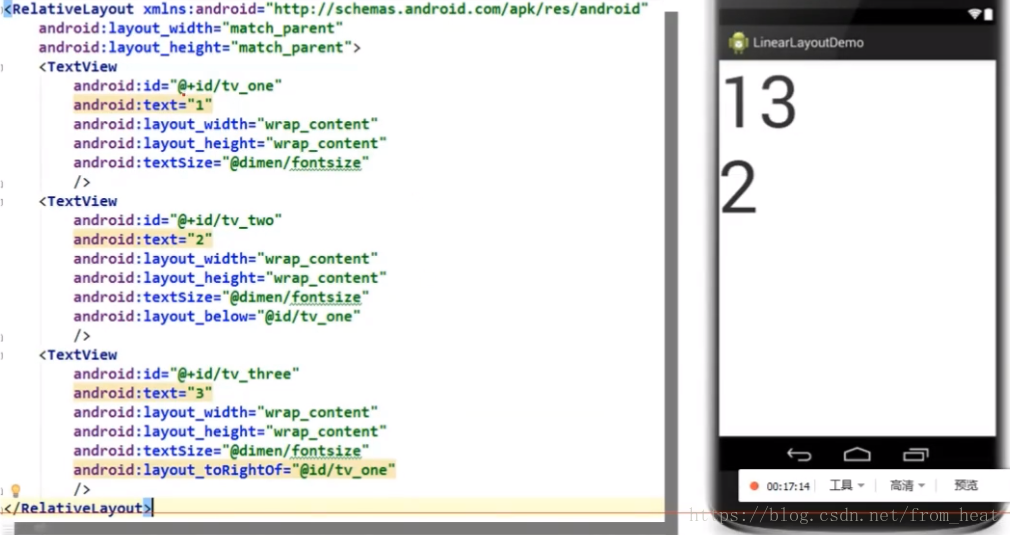Click the android:id="@+id/tv_one" line

(178, 86)
